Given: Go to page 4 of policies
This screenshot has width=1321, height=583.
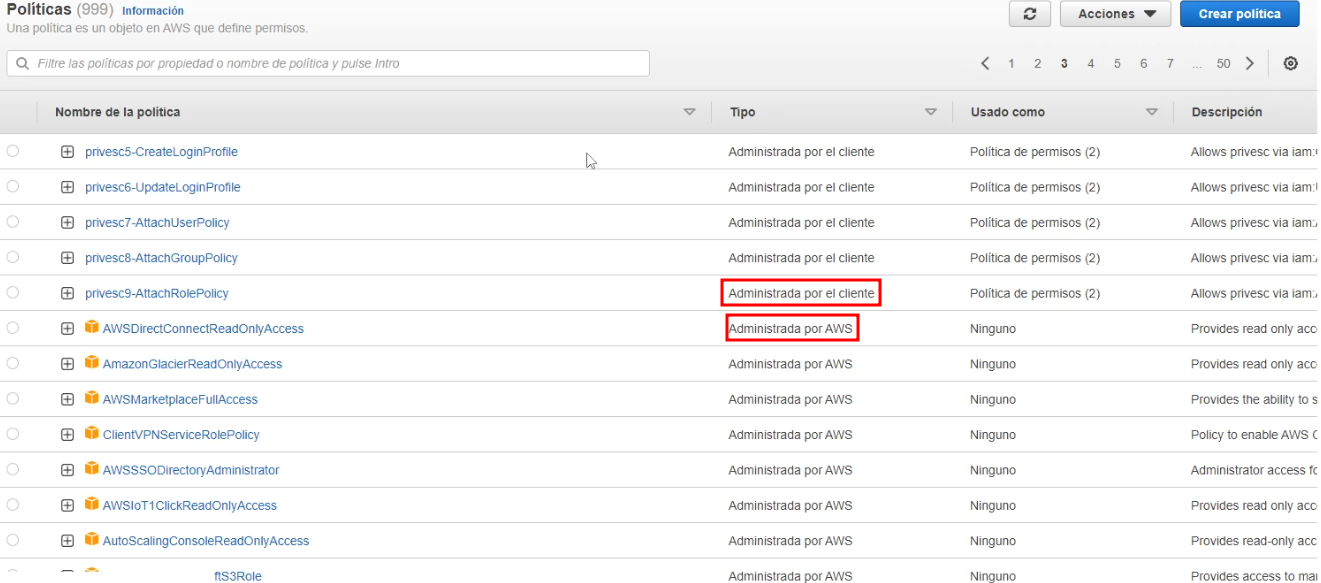Looking at the screenshot, I should pyautogui.click(x=1090, y=64).
